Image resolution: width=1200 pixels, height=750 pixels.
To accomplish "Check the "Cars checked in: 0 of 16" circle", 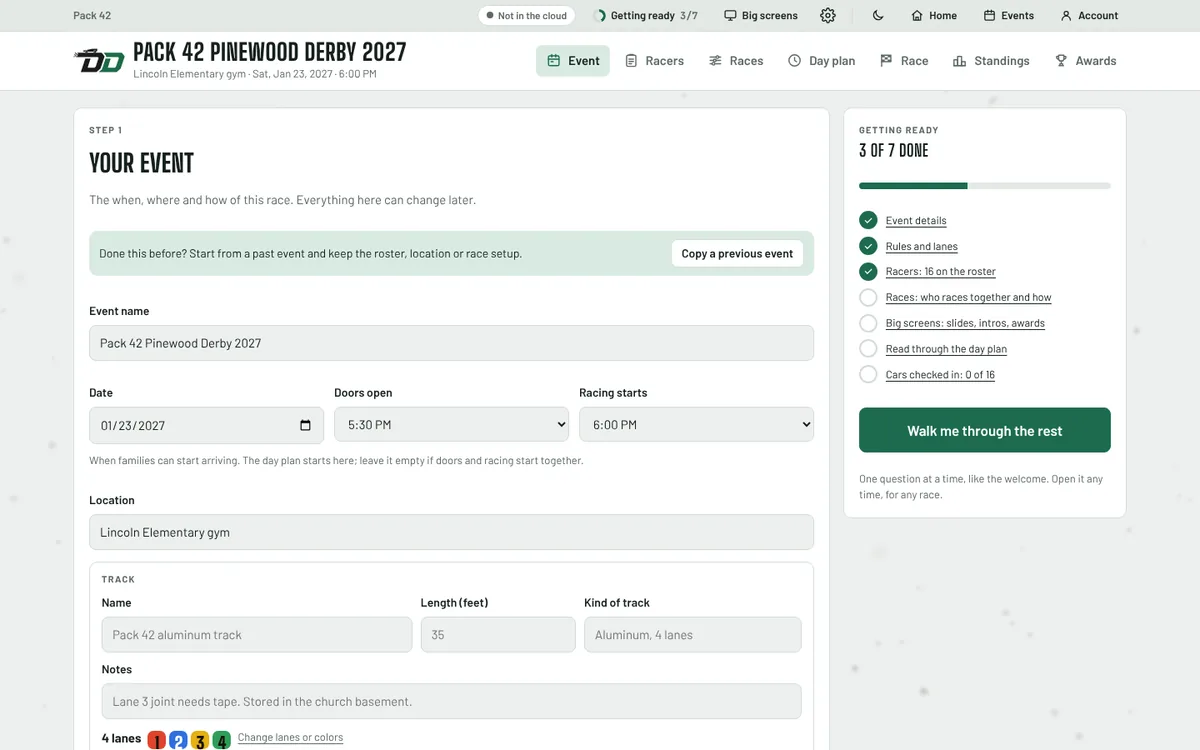I will click(x=868, y=375).
